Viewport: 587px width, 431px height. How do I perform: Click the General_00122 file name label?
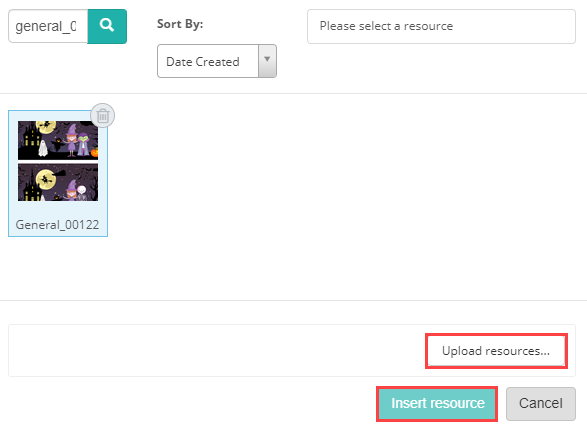[57, 225]
